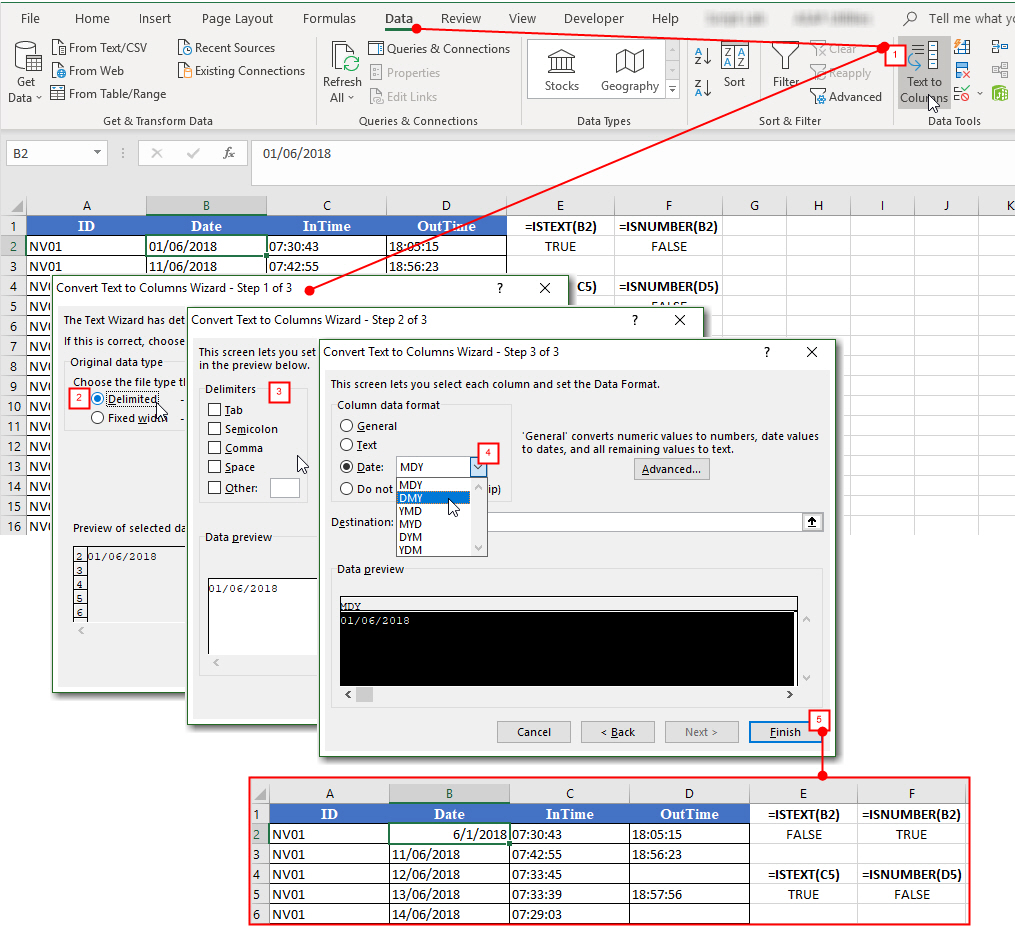The image size is (1015, 926).
Task: Check the Semicolon delimiter box
Action: [x=215, y=428]
